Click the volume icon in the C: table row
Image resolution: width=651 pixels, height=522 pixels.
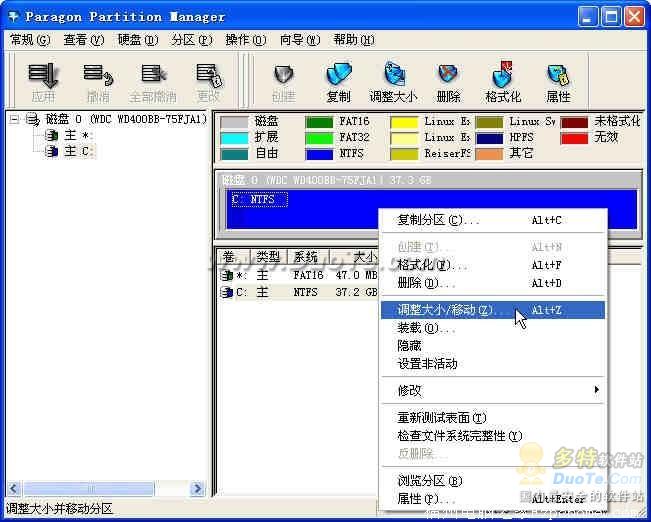coord(226,293)
